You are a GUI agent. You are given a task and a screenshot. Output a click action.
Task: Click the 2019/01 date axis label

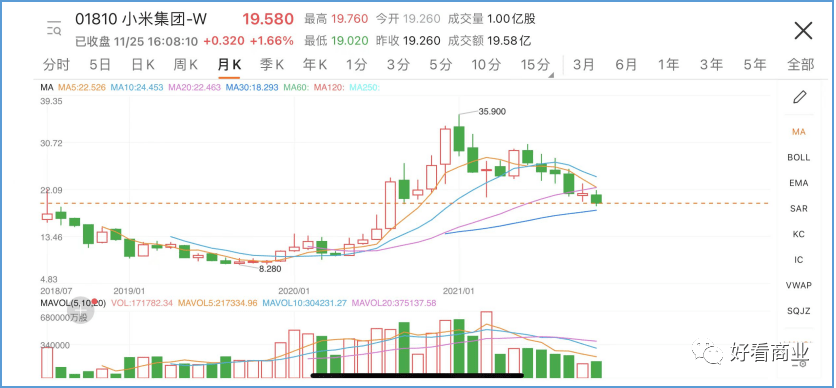coord(129,292)
